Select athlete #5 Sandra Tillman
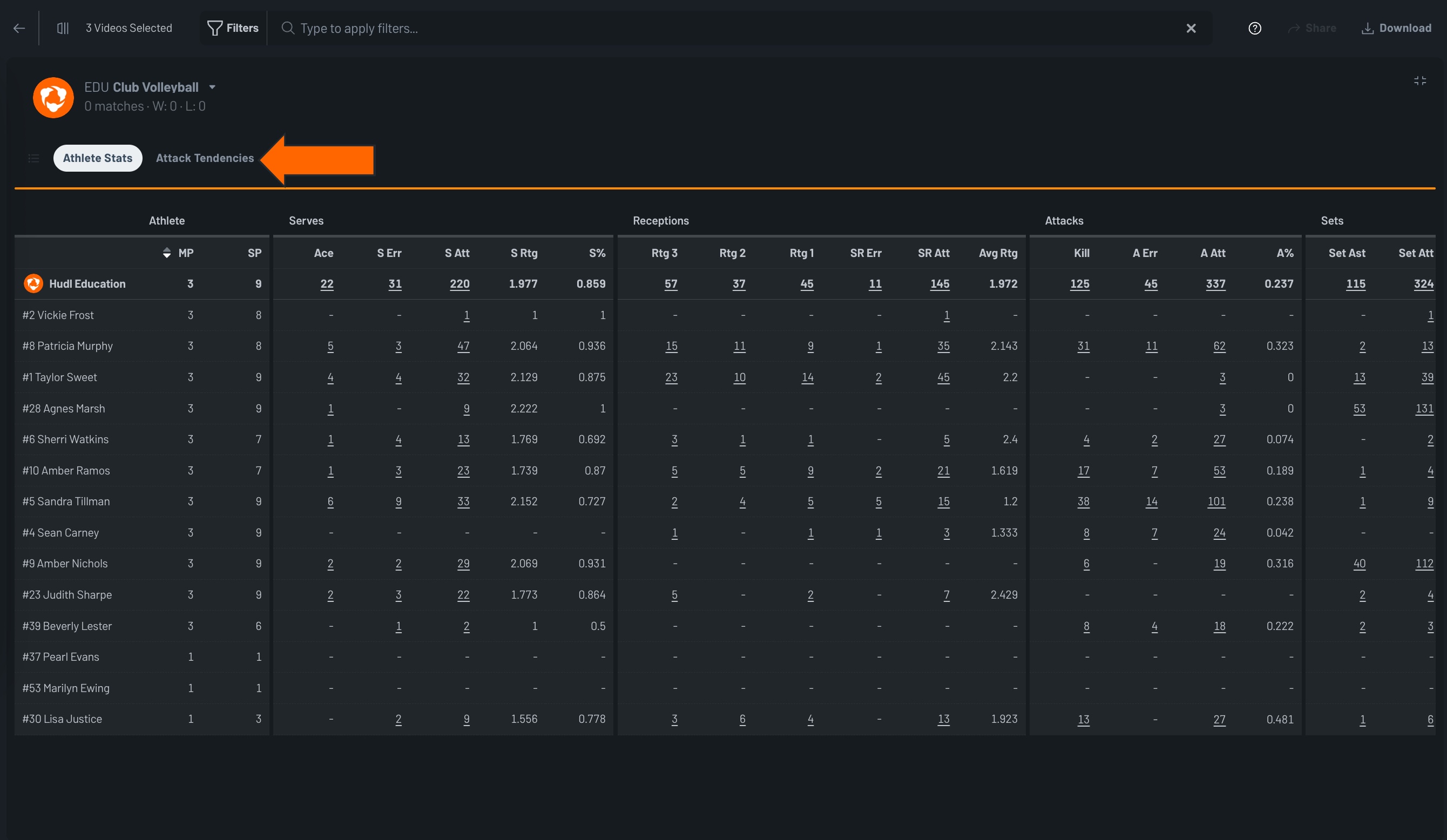The image size is (1447, 840). click(x=66, y=501)
